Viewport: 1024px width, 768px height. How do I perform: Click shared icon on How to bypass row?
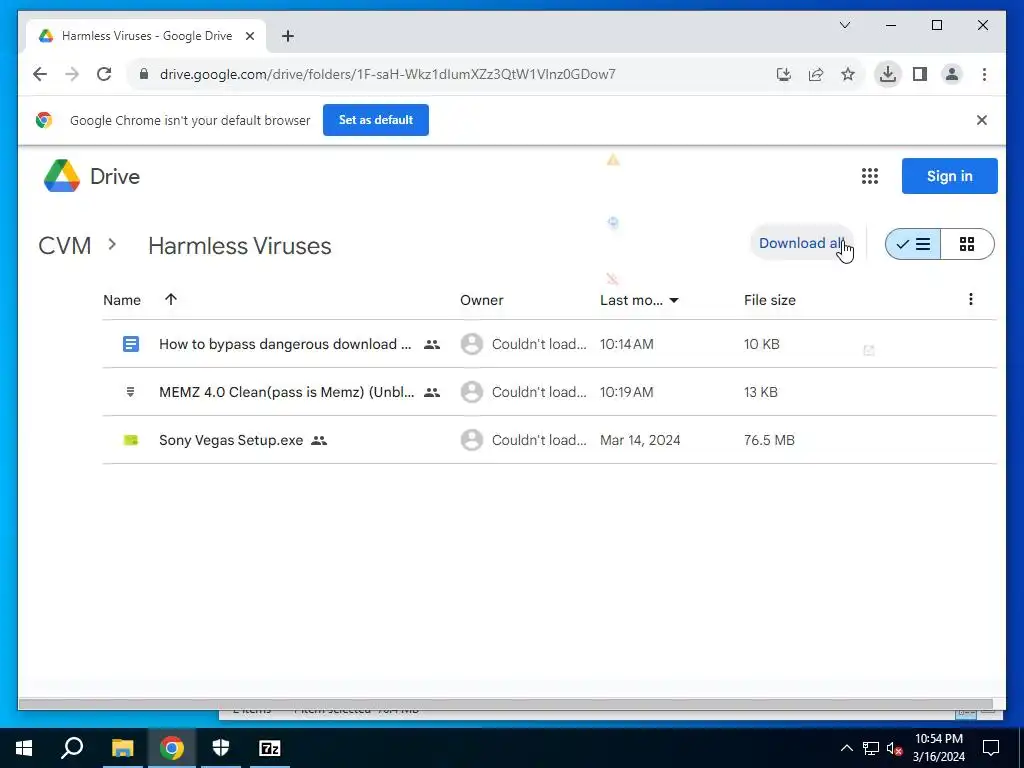point(432,344)
